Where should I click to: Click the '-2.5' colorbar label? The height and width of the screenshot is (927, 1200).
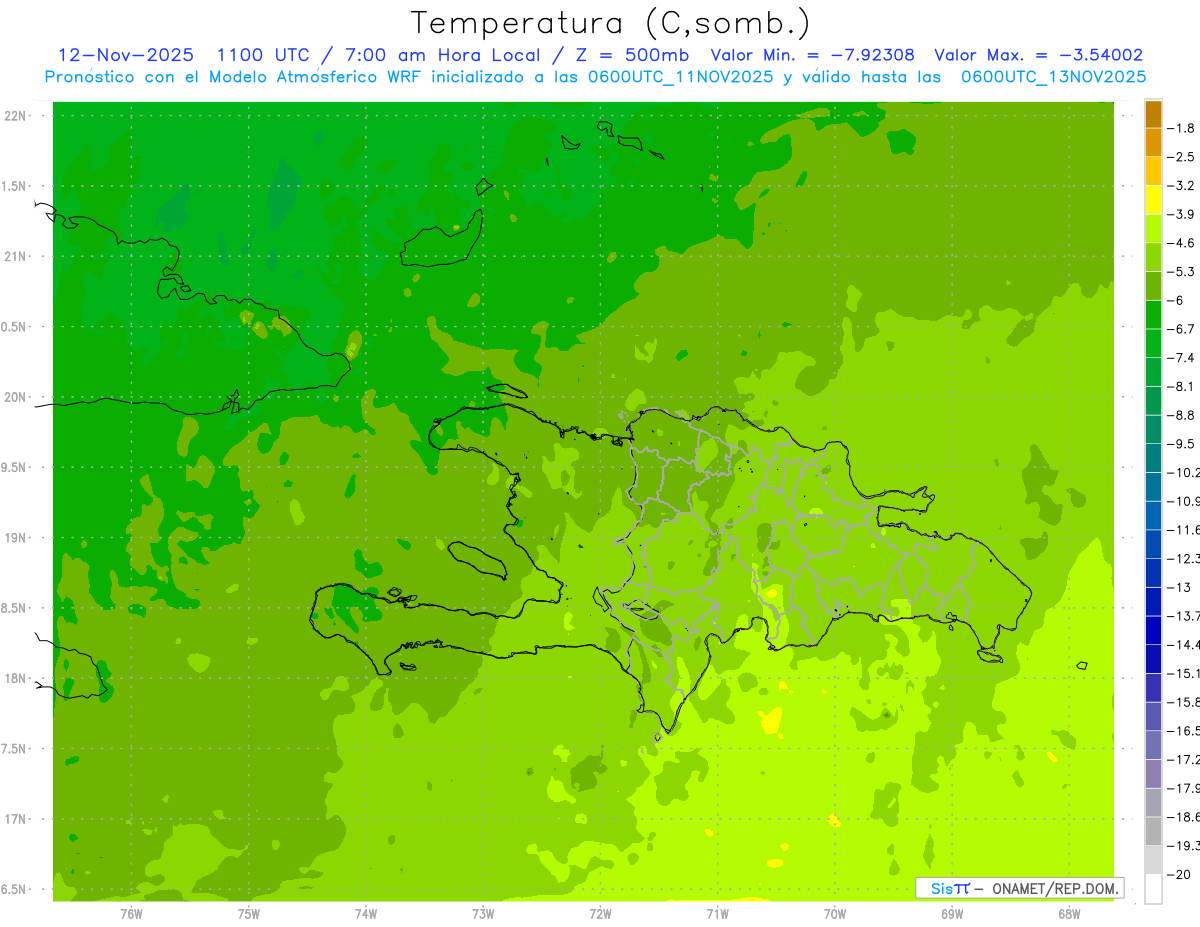click(x=1182, y=157)
